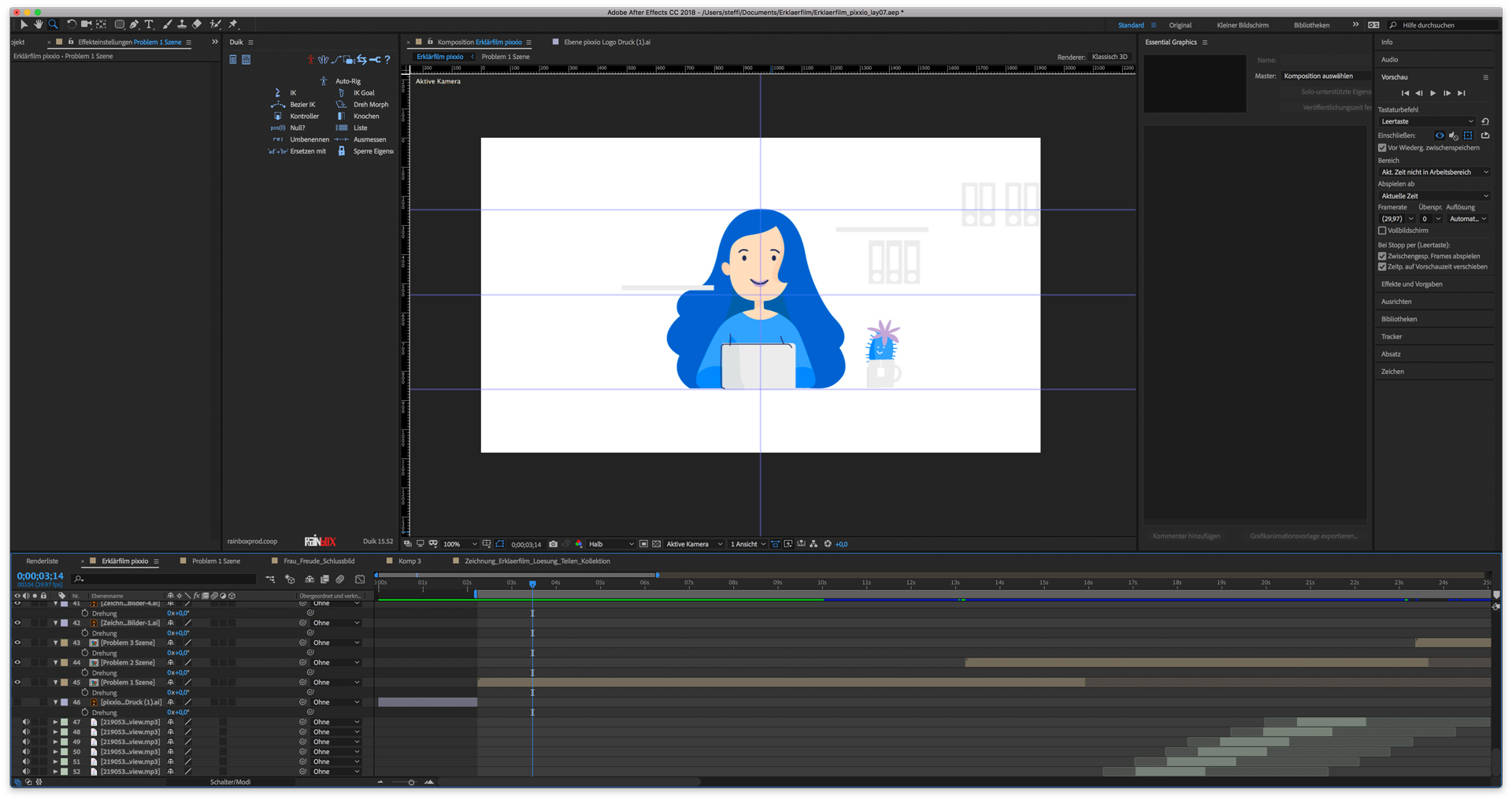
Task: Enable the Vollbildschirm checkbox
Action: [x=1382, y=231]
